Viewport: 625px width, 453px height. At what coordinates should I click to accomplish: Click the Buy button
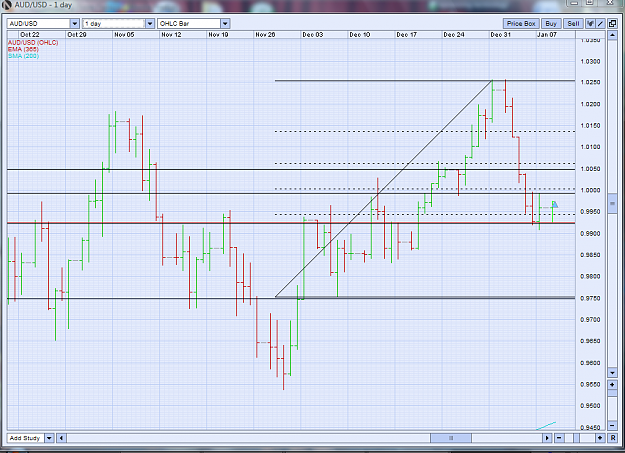[551, 24]
